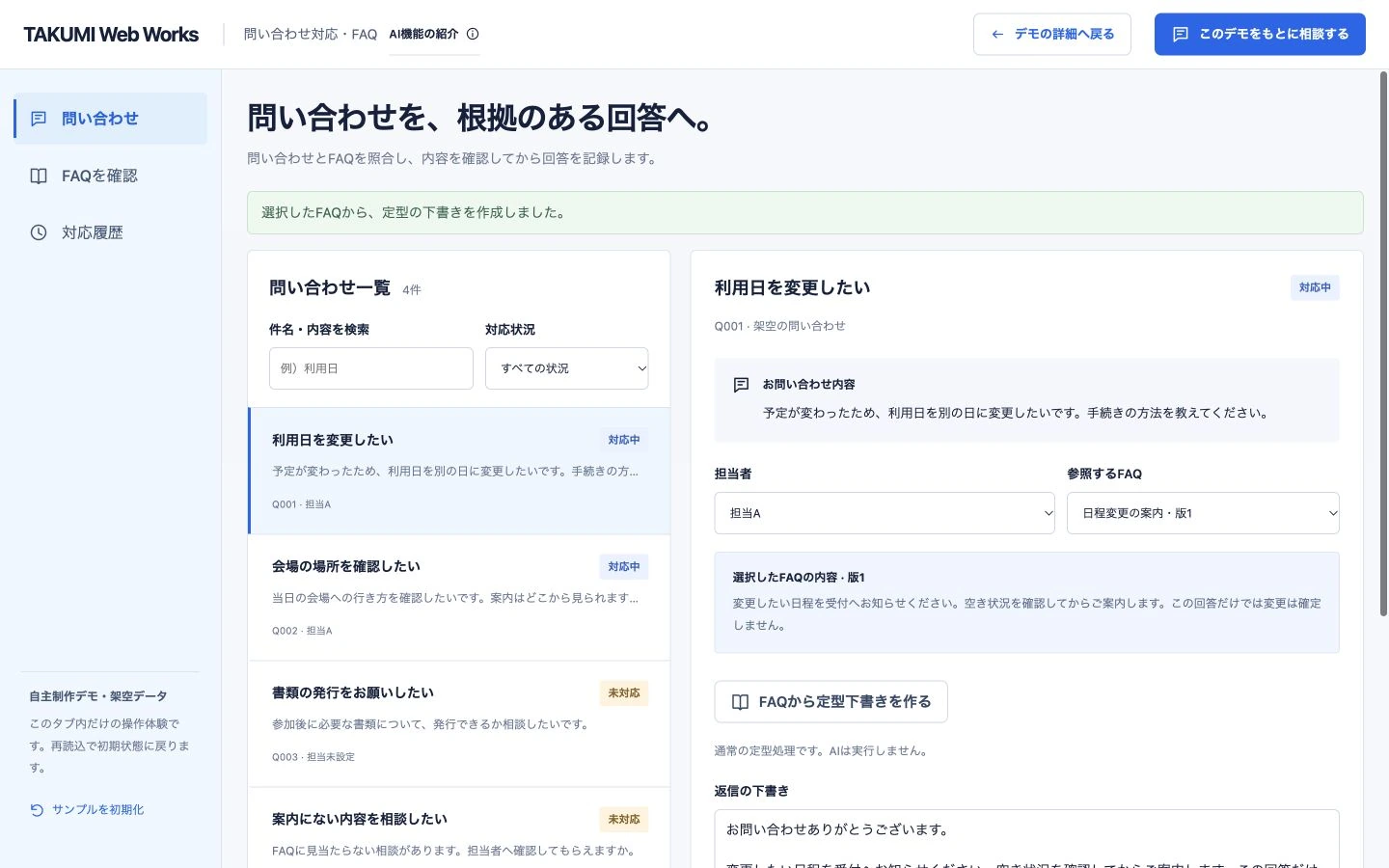This screenshot has width=1389, height=868.
Task: Click the 4件 count beside 問い合わせ一覧
Action: [x=412, y=289]
